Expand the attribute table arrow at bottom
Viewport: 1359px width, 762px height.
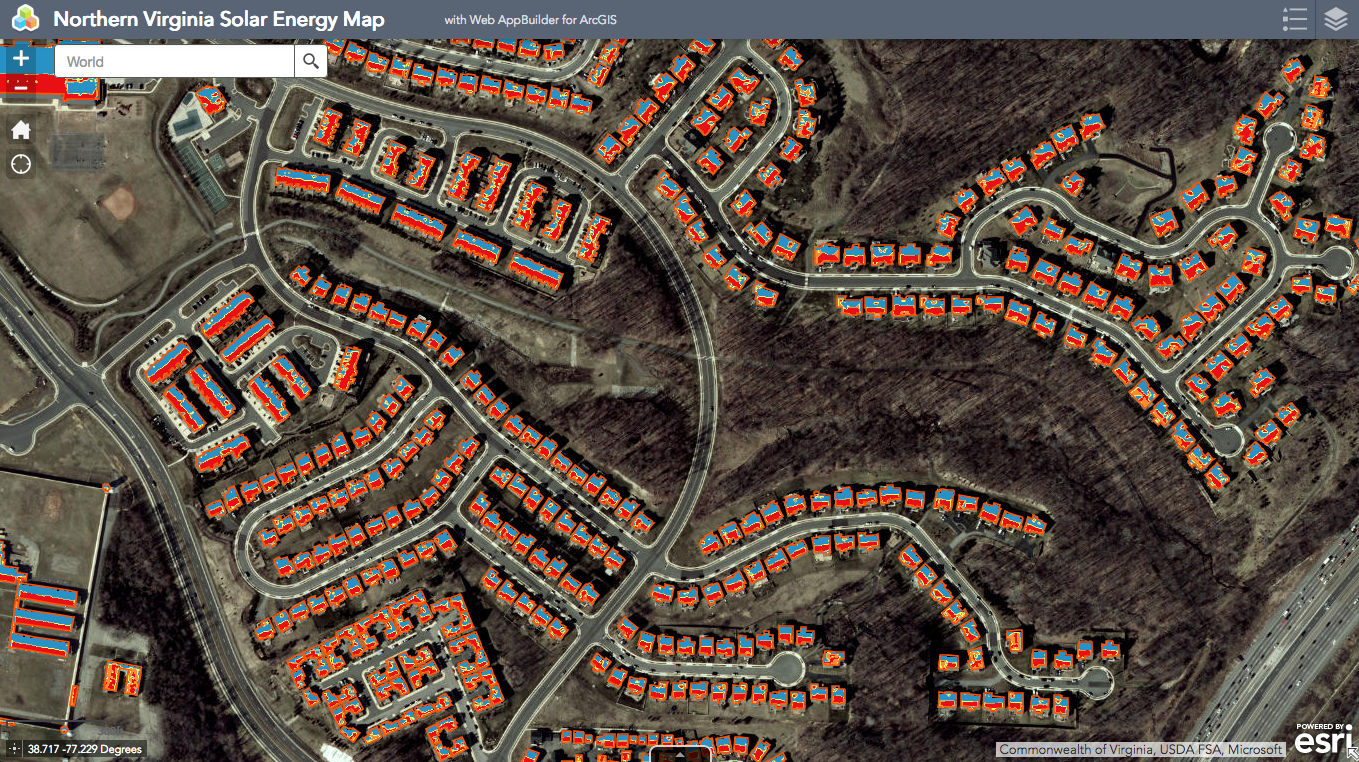679,756
